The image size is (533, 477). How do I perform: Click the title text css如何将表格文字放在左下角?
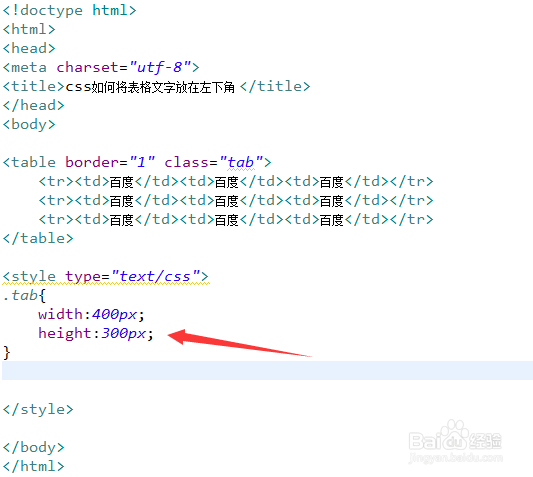point(150,87)
